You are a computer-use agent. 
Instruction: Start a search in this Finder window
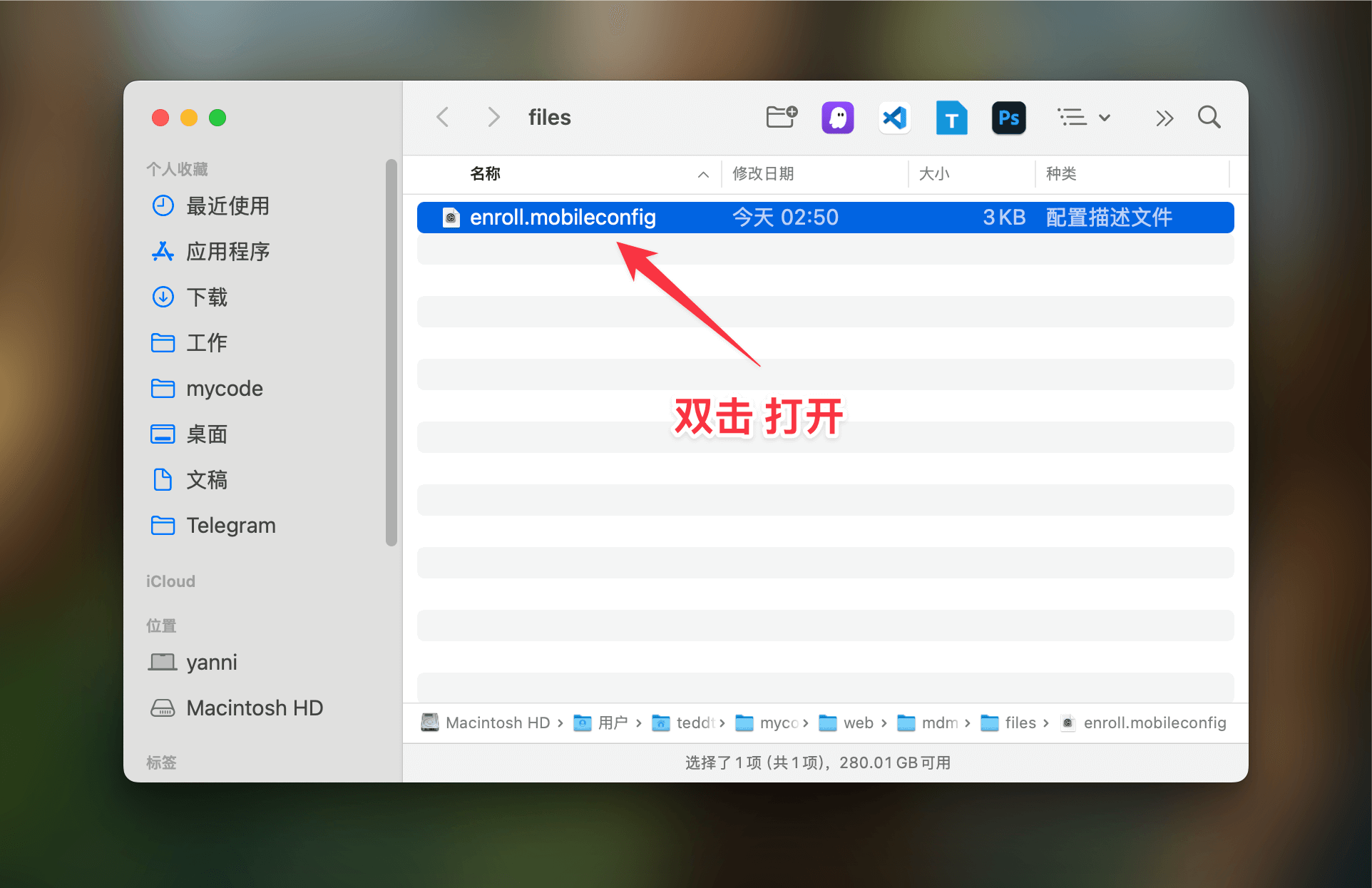click(x=1209, y=117)
